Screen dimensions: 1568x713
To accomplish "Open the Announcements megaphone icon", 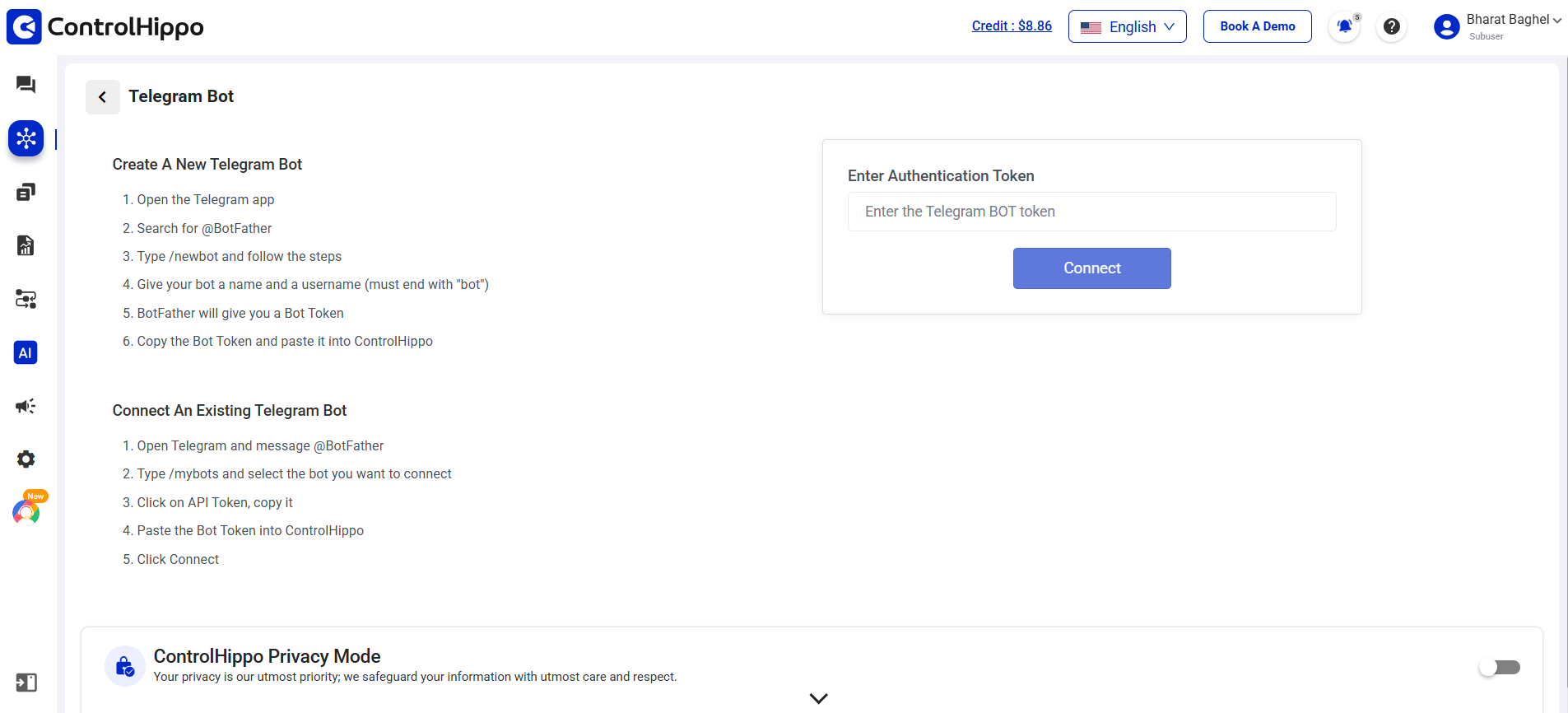I will click(x=26, y=406).
